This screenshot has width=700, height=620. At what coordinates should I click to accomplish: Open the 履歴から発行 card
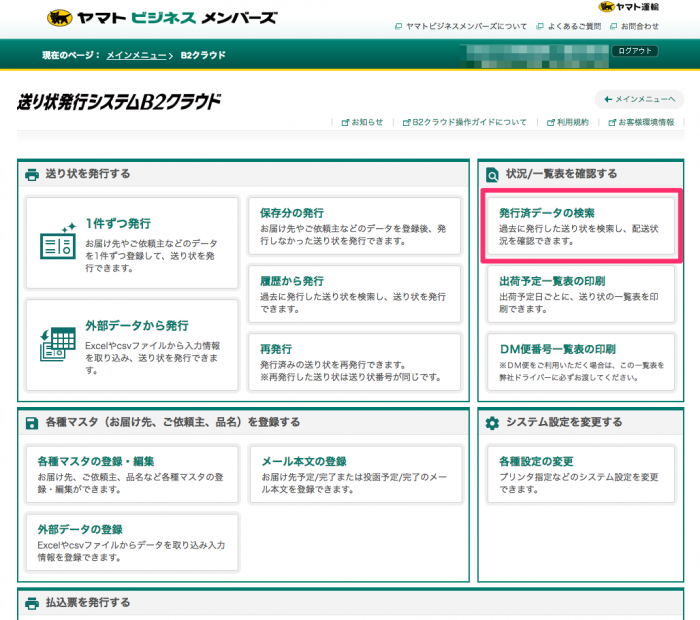pos(354,294)
